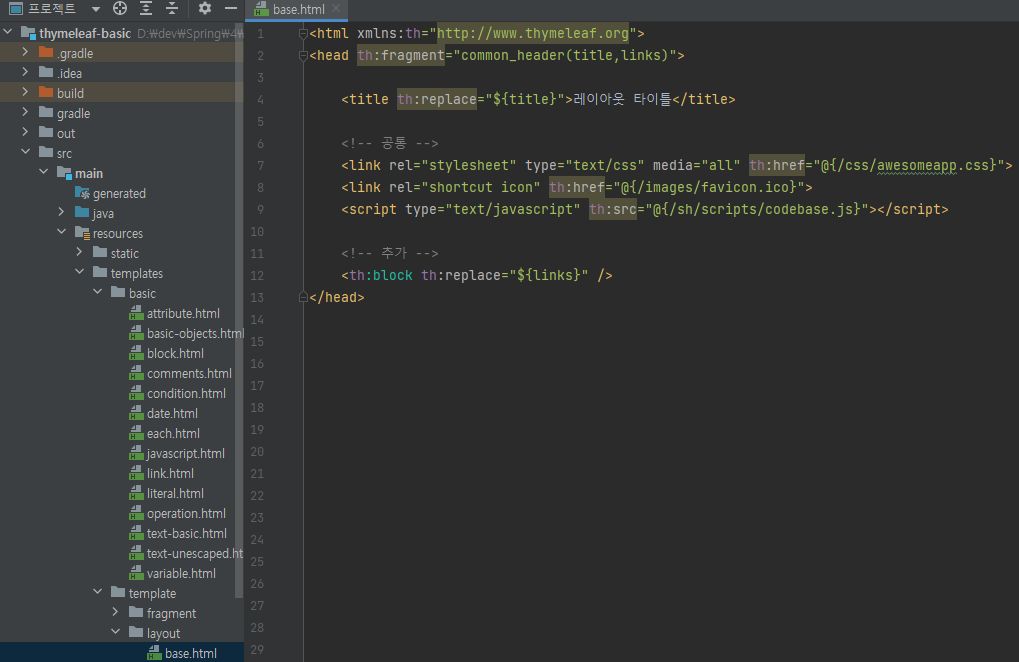Expand the gradle folder

(x=25, y=112)
